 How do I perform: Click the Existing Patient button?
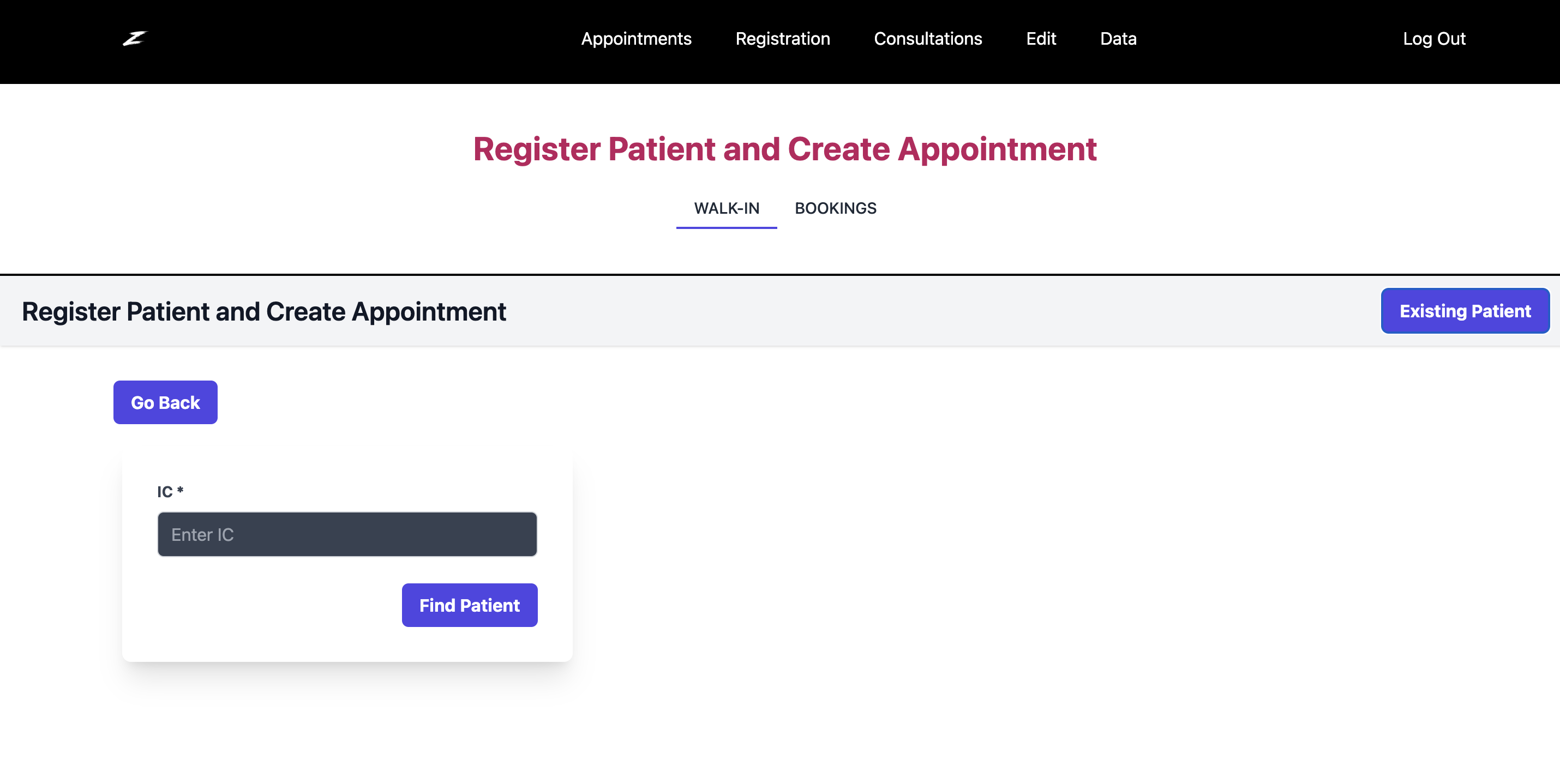tap(1465, 311)
